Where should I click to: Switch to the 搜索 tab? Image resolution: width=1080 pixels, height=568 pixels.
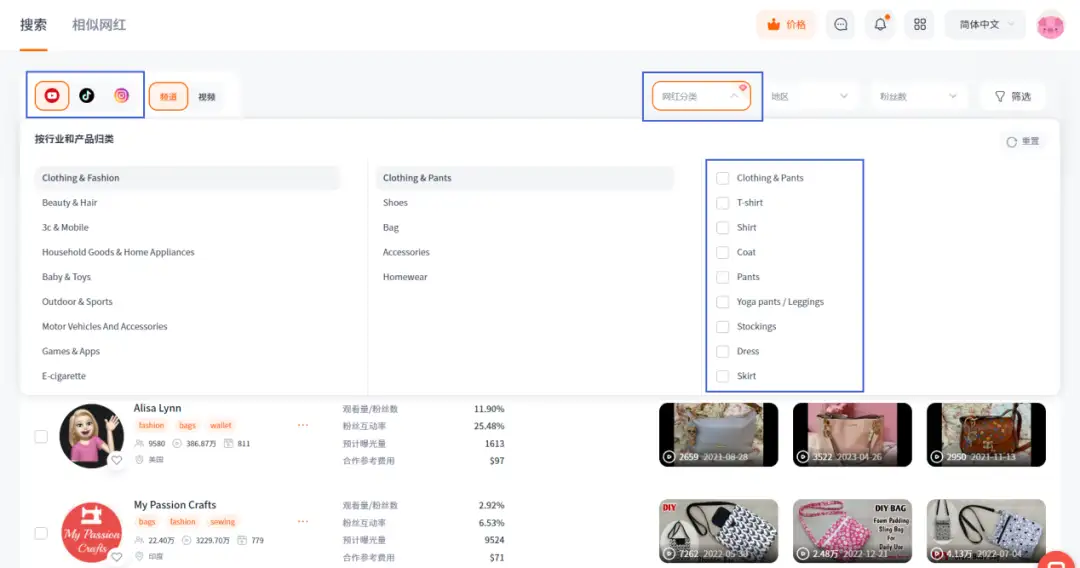point(33,25)
